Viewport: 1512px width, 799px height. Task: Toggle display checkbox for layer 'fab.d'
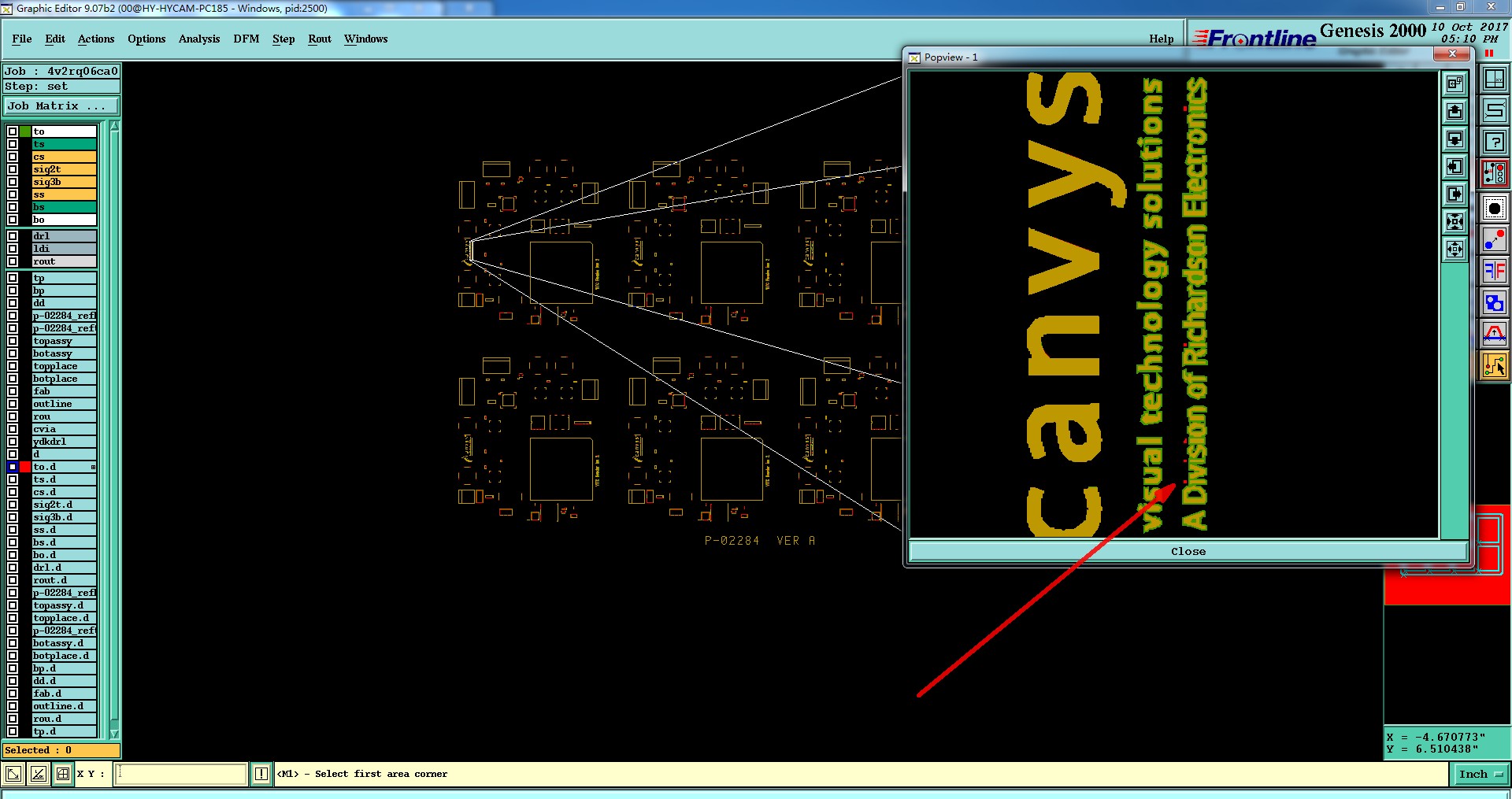pyautogui.click(x=13, y=694)
